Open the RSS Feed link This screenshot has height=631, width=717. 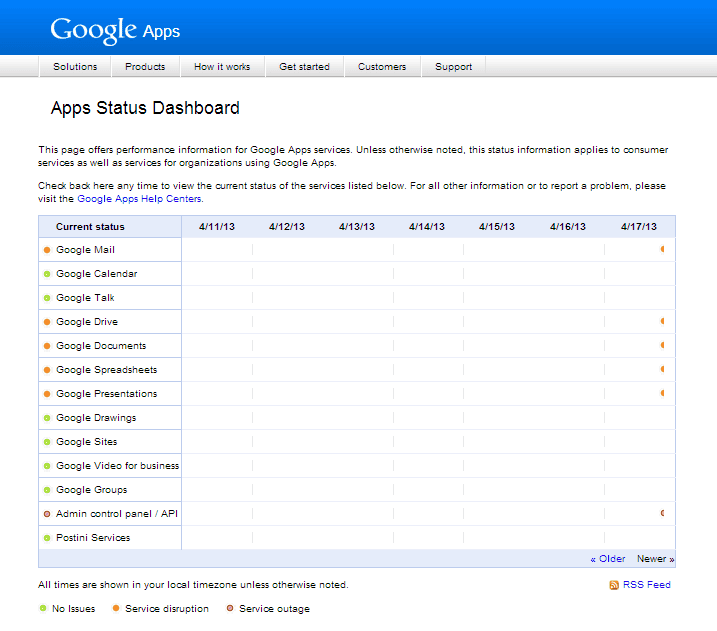pos(647,585)
